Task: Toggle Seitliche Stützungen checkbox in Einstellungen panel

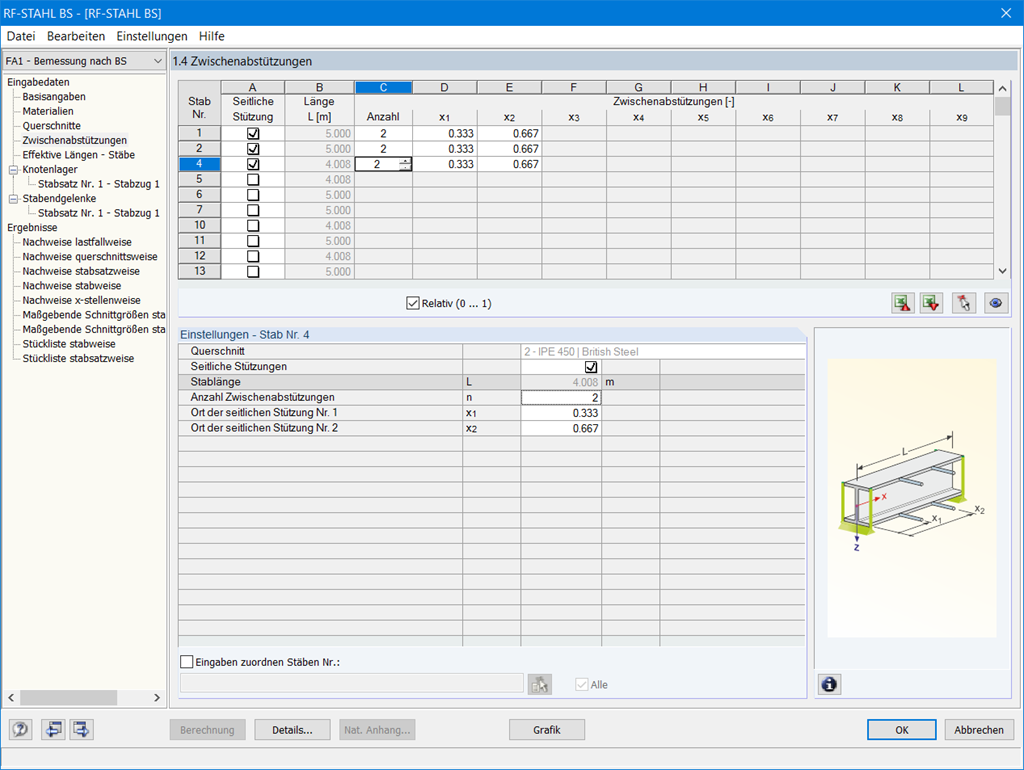Action: click(x=591, y=367)
